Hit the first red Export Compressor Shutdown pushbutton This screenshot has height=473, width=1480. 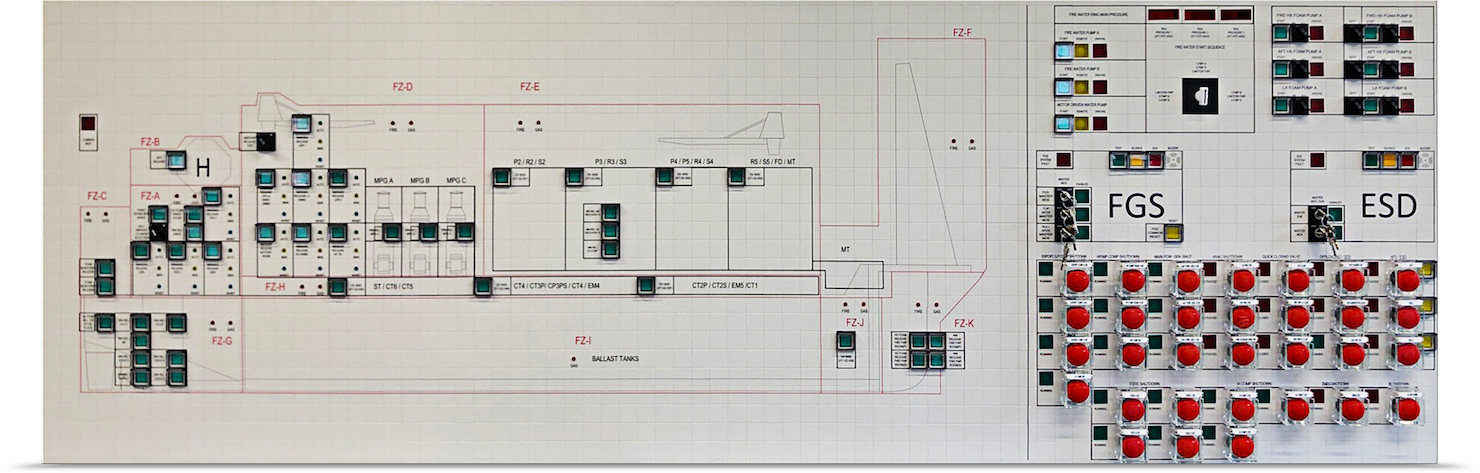point(1077,281)
